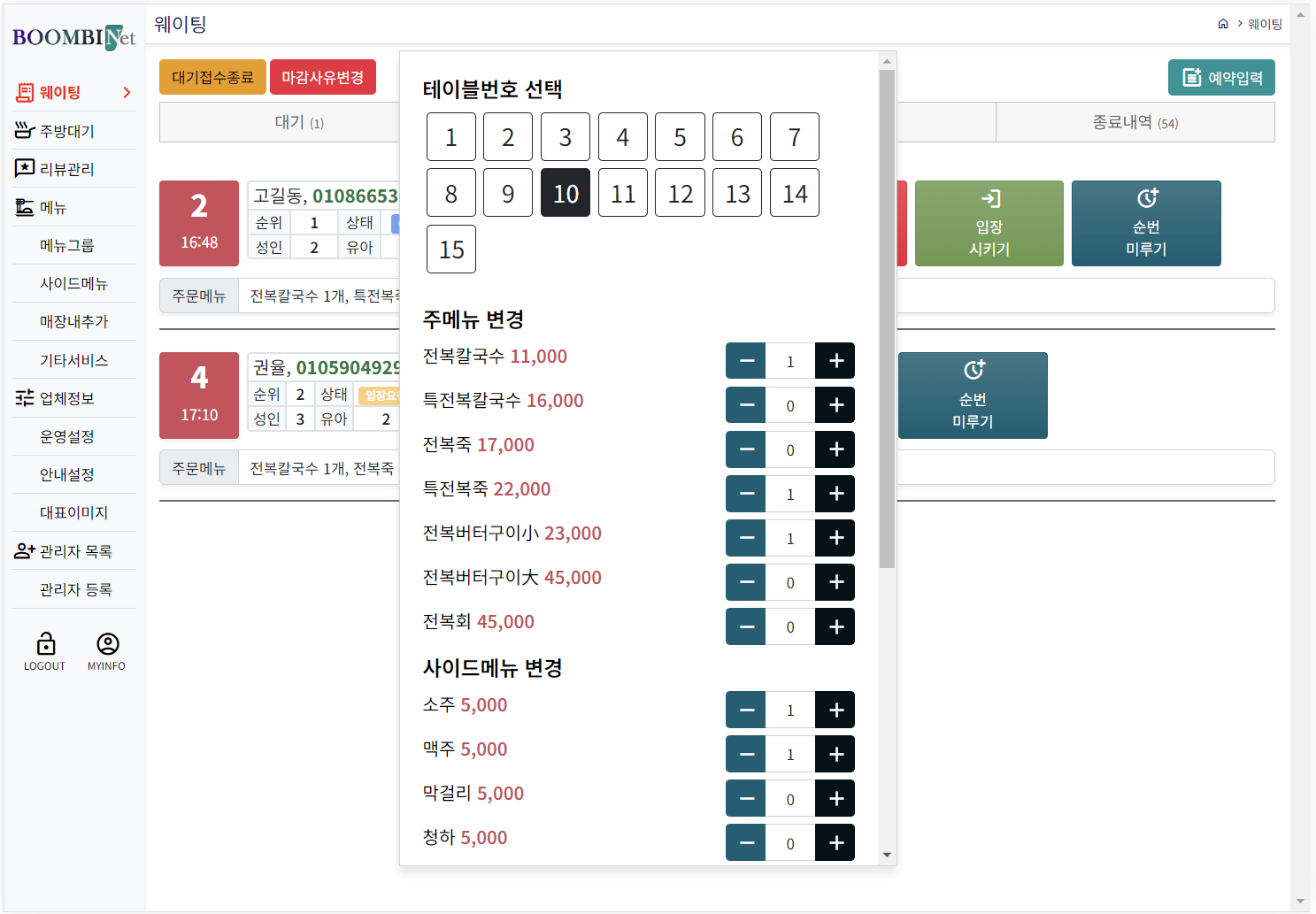Open 예약입력 reservation entry
1316x914 pixels.
coord(1220,78)
